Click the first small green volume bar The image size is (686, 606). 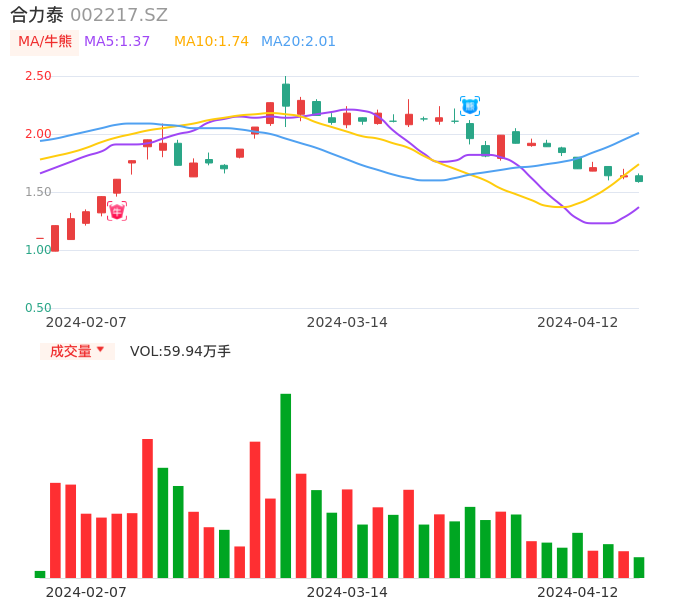[x=40, y=574]
